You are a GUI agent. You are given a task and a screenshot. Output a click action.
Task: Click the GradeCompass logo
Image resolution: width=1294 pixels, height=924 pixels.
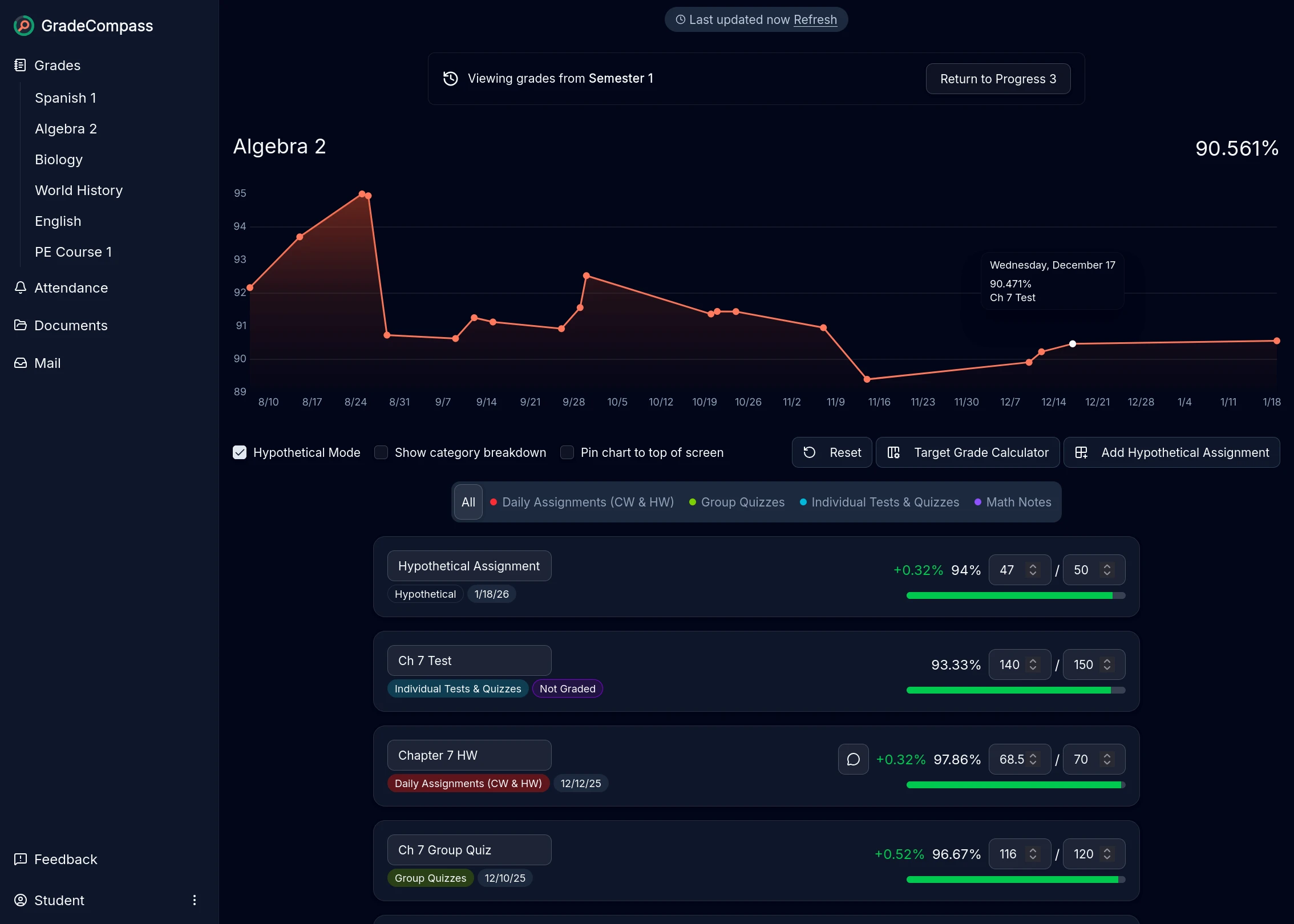(83, 25)
